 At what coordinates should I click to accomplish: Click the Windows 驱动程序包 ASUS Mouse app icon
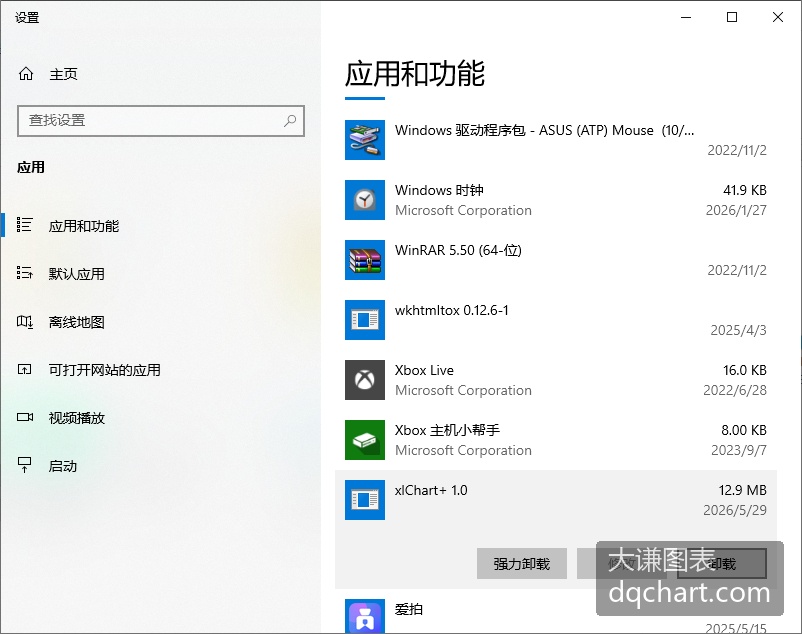[365, 140]
